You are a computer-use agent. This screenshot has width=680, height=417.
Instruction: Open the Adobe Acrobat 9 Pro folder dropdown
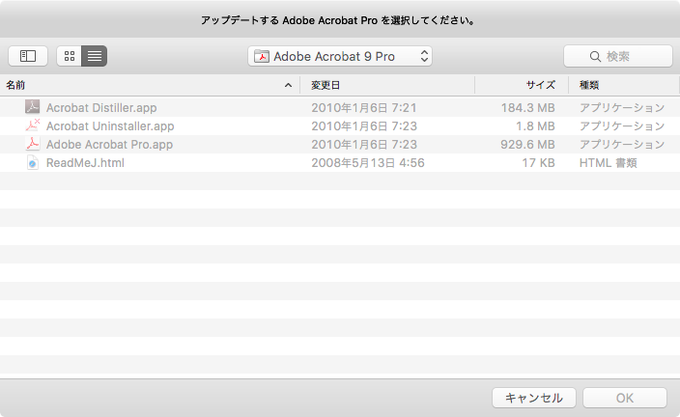(340, 56)
